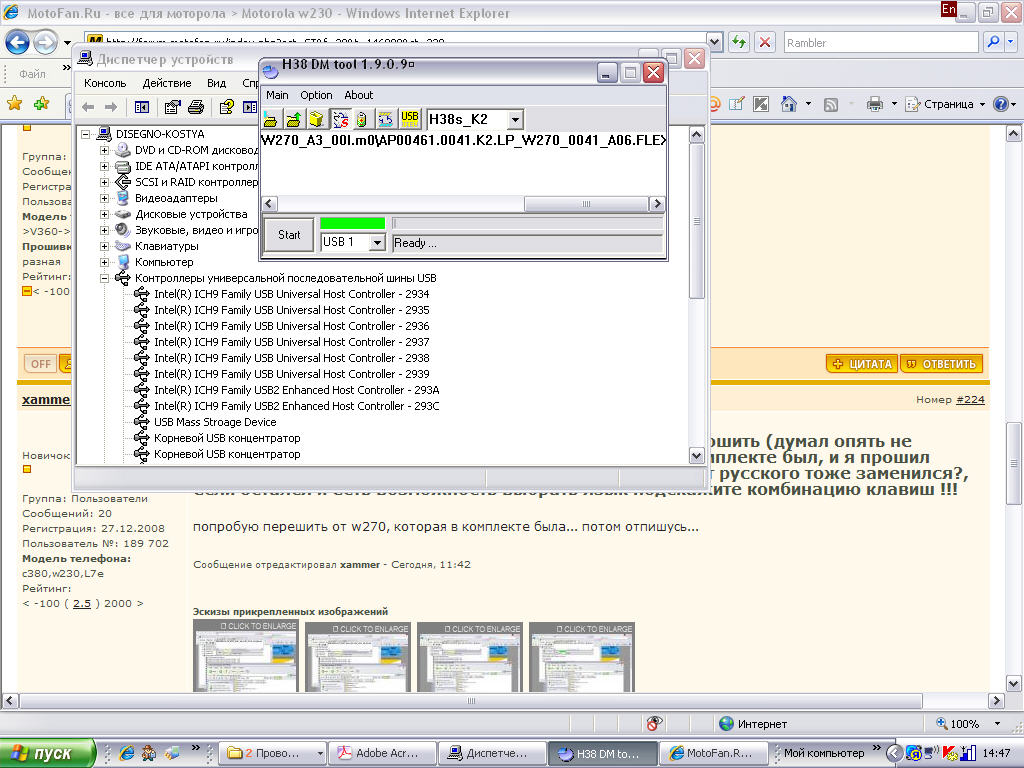This screenshot has width=1024, height=768.
Task: Select the Компьютер tree item
Action: (164, 263)
